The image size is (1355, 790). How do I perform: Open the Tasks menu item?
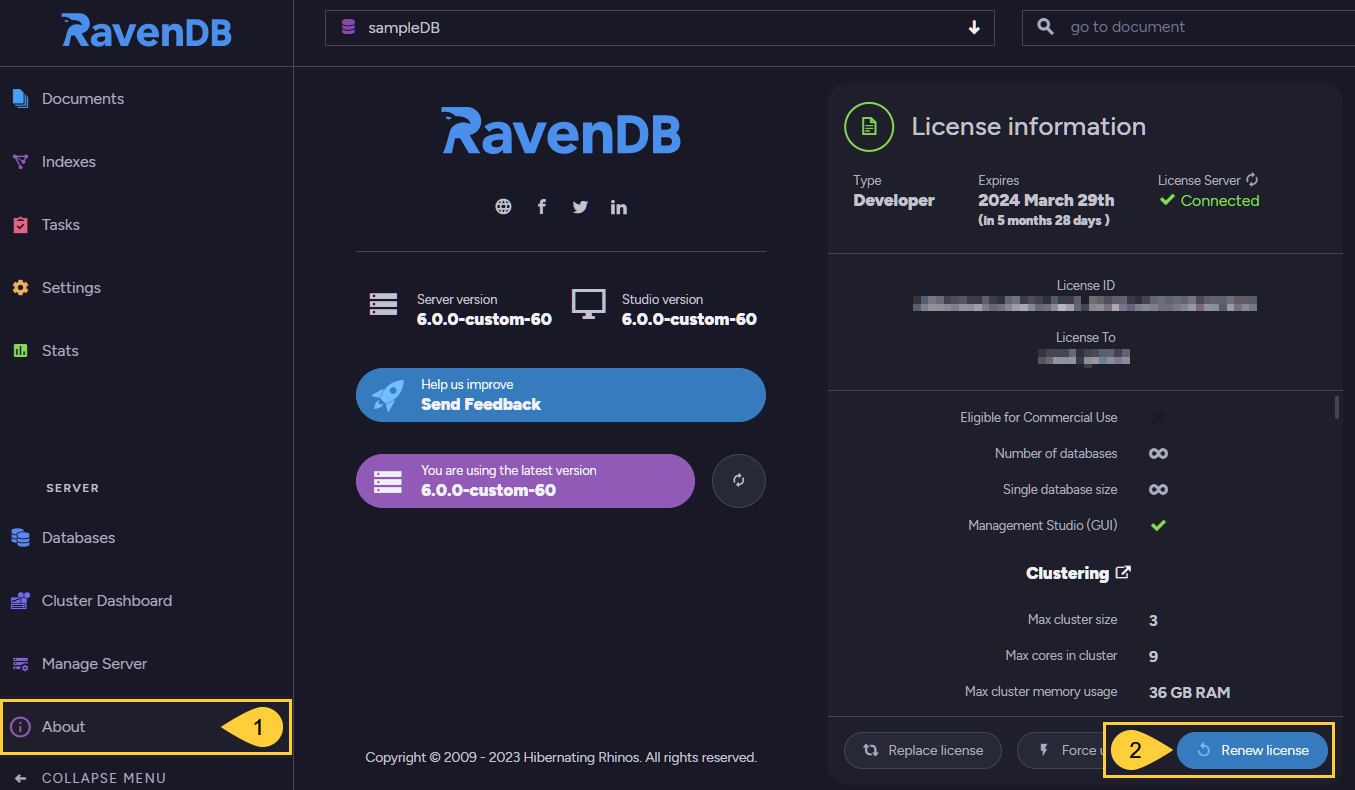146,225
